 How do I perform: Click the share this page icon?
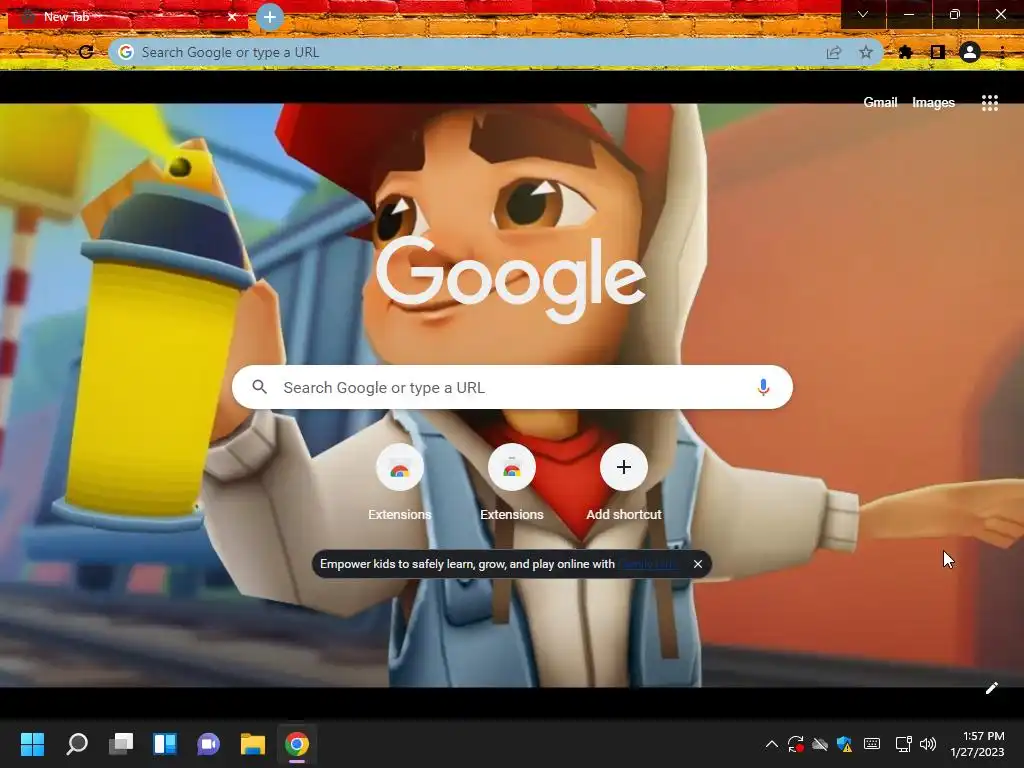click(833, 52)
